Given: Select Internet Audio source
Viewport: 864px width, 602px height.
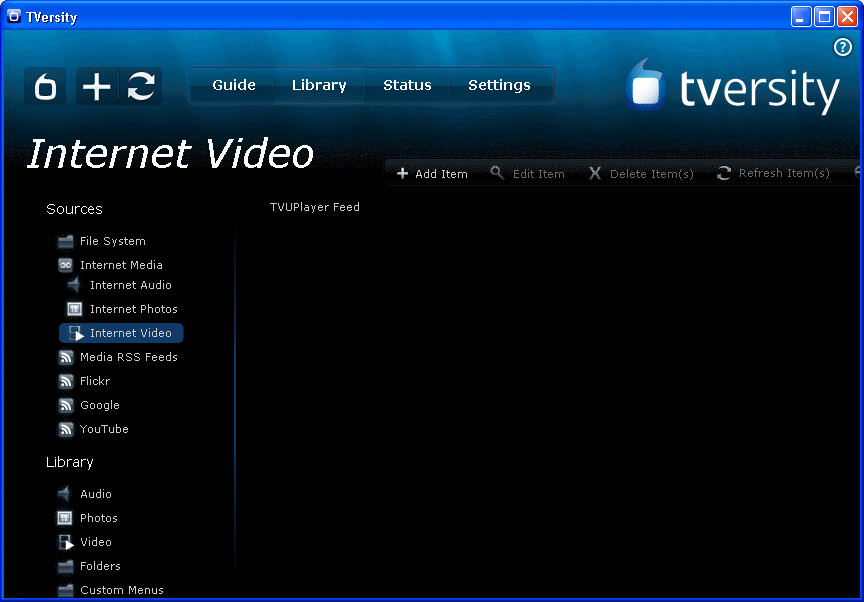Looking at the screenshot, I should tap(131, 285).
